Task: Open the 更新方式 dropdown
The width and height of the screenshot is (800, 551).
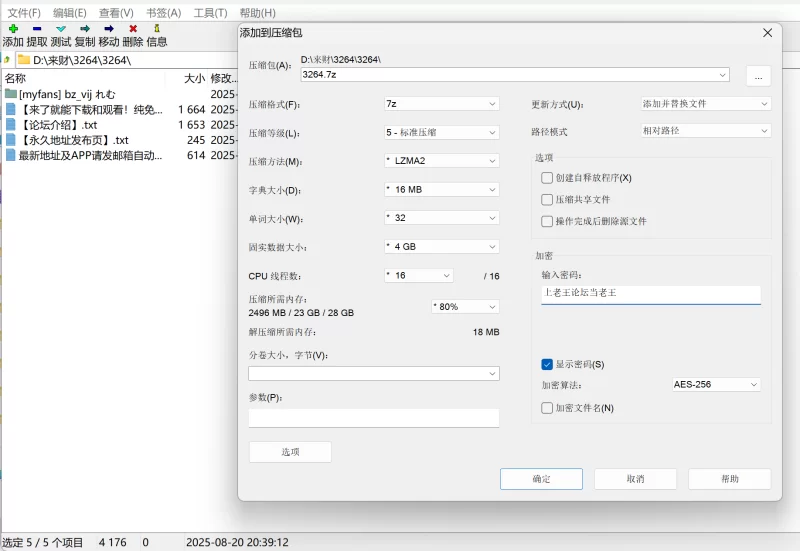Action: tap(706, 104)
